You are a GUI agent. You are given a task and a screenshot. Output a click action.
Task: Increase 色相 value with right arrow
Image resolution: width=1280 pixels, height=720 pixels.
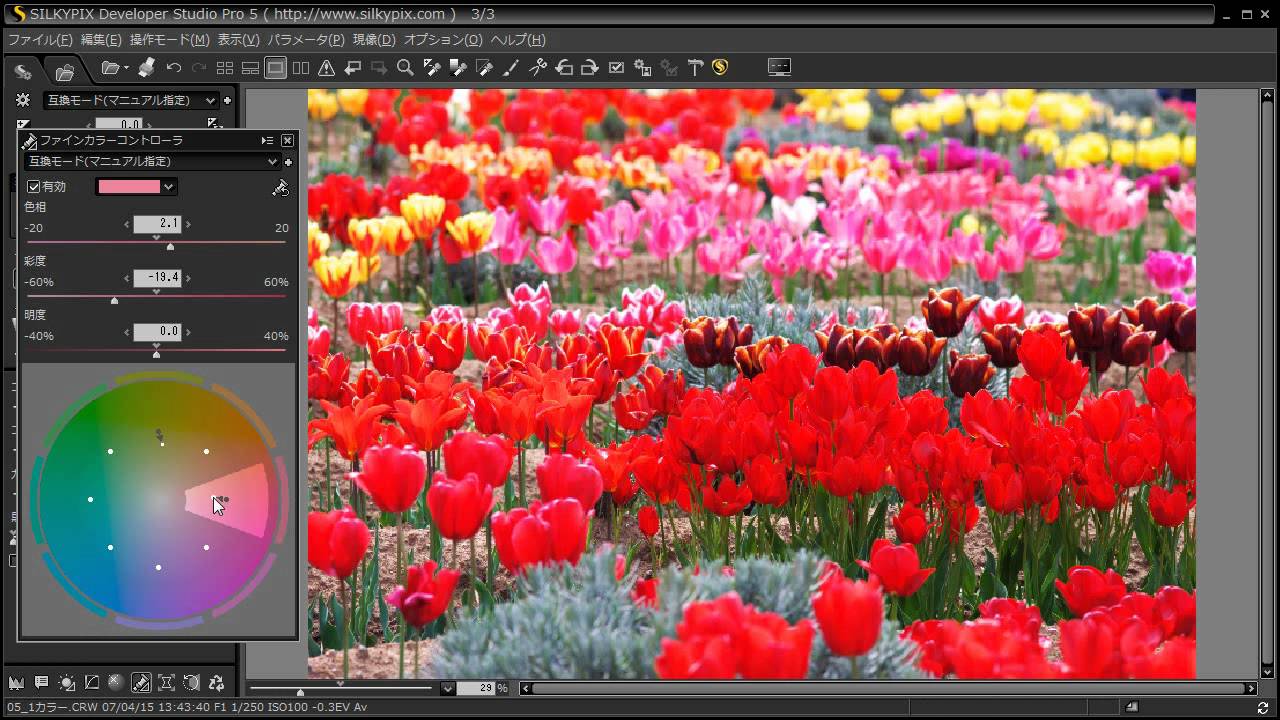(188, 224)
